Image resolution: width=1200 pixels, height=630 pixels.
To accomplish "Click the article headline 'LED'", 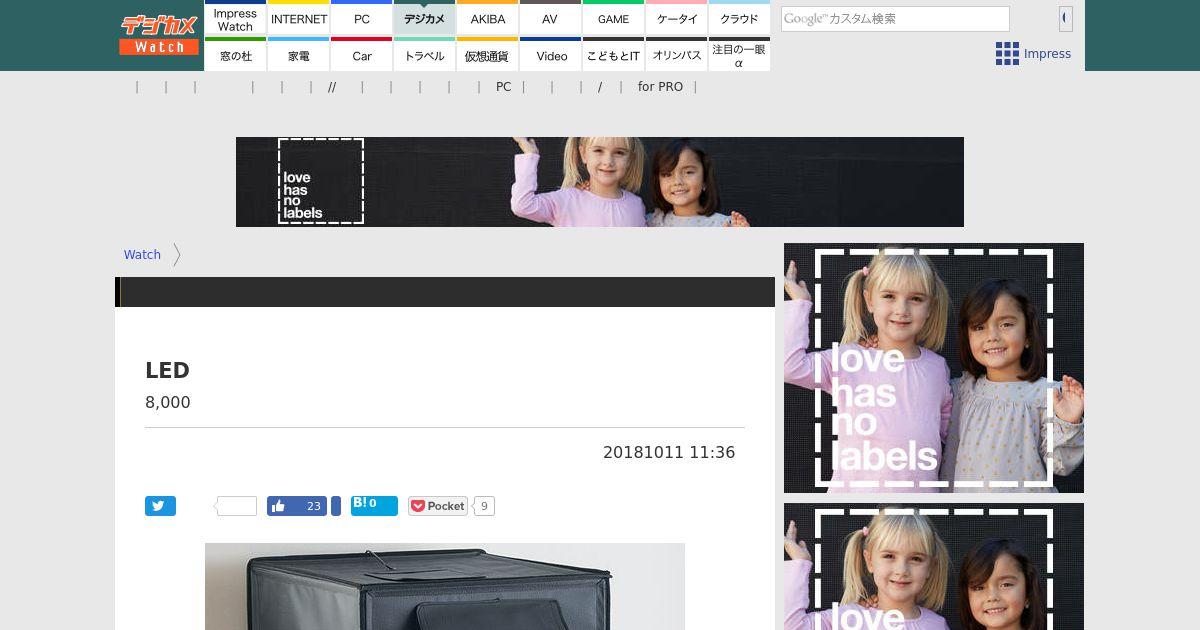I will [x=167, y=370].
